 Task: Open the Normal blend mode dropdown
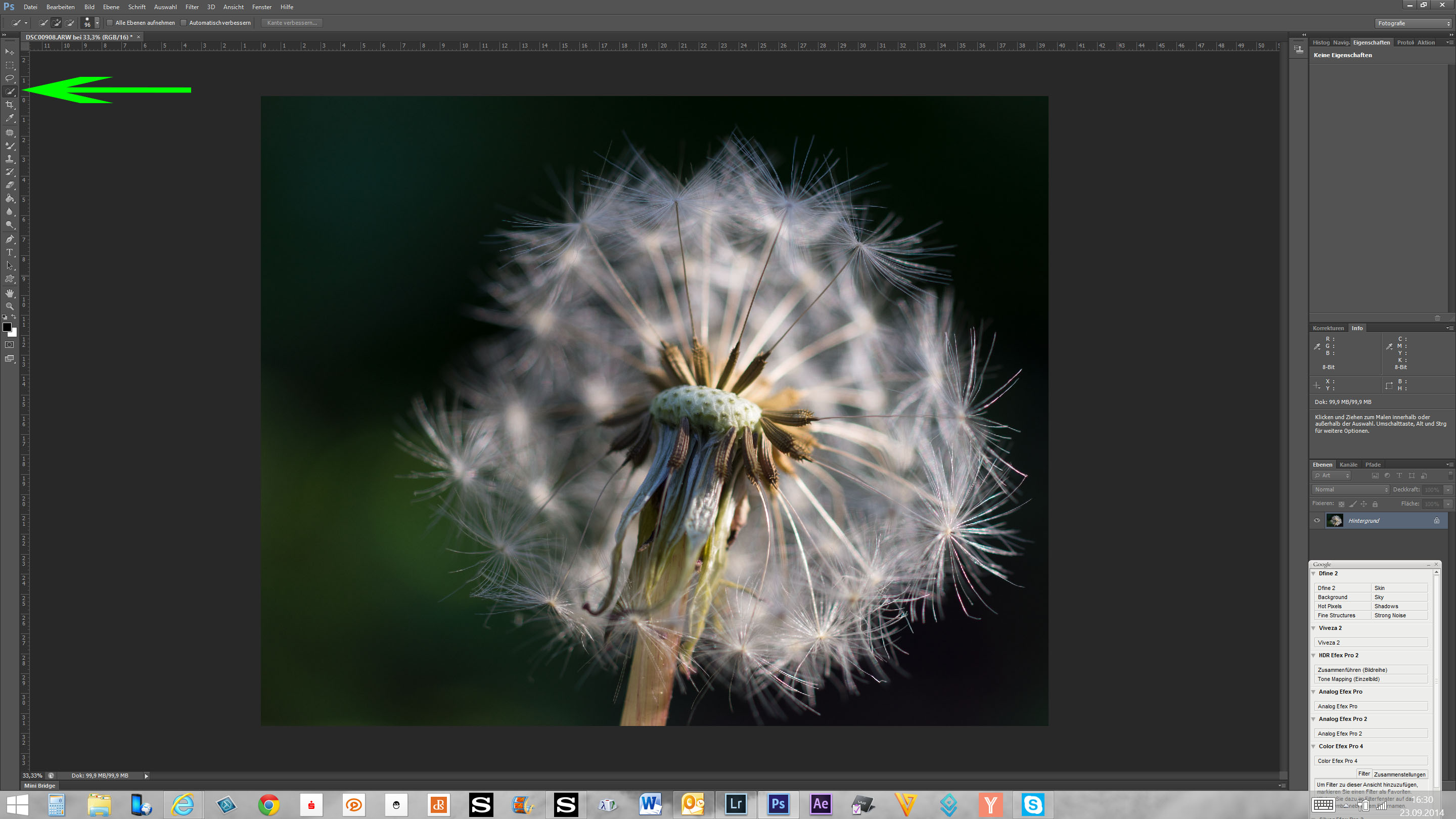point(1350,489)
